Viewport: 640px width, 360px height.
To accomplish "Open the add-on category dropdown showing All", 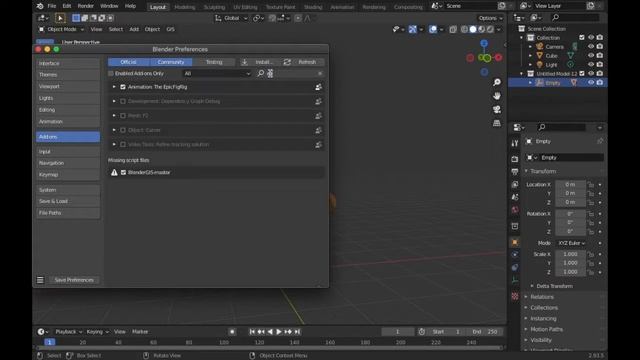I will [x=217, y=73].
